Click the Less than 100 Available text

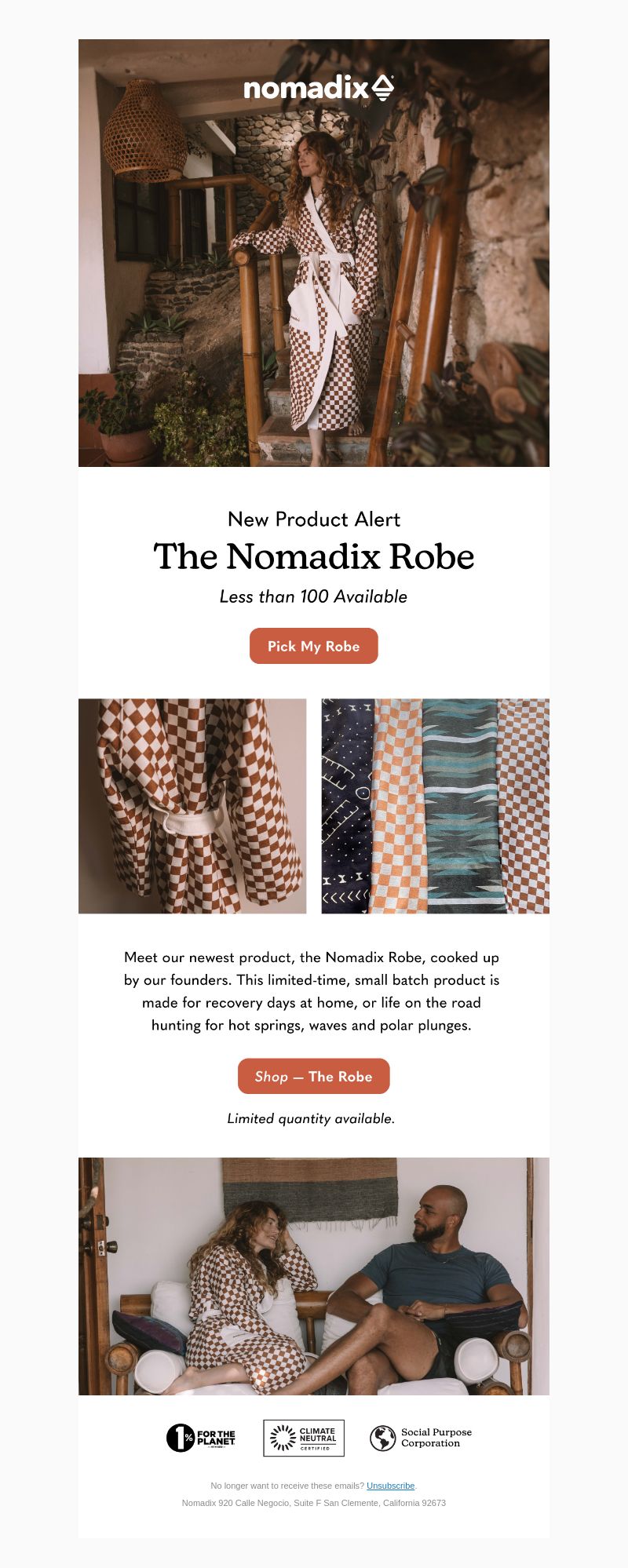[314, 596]
